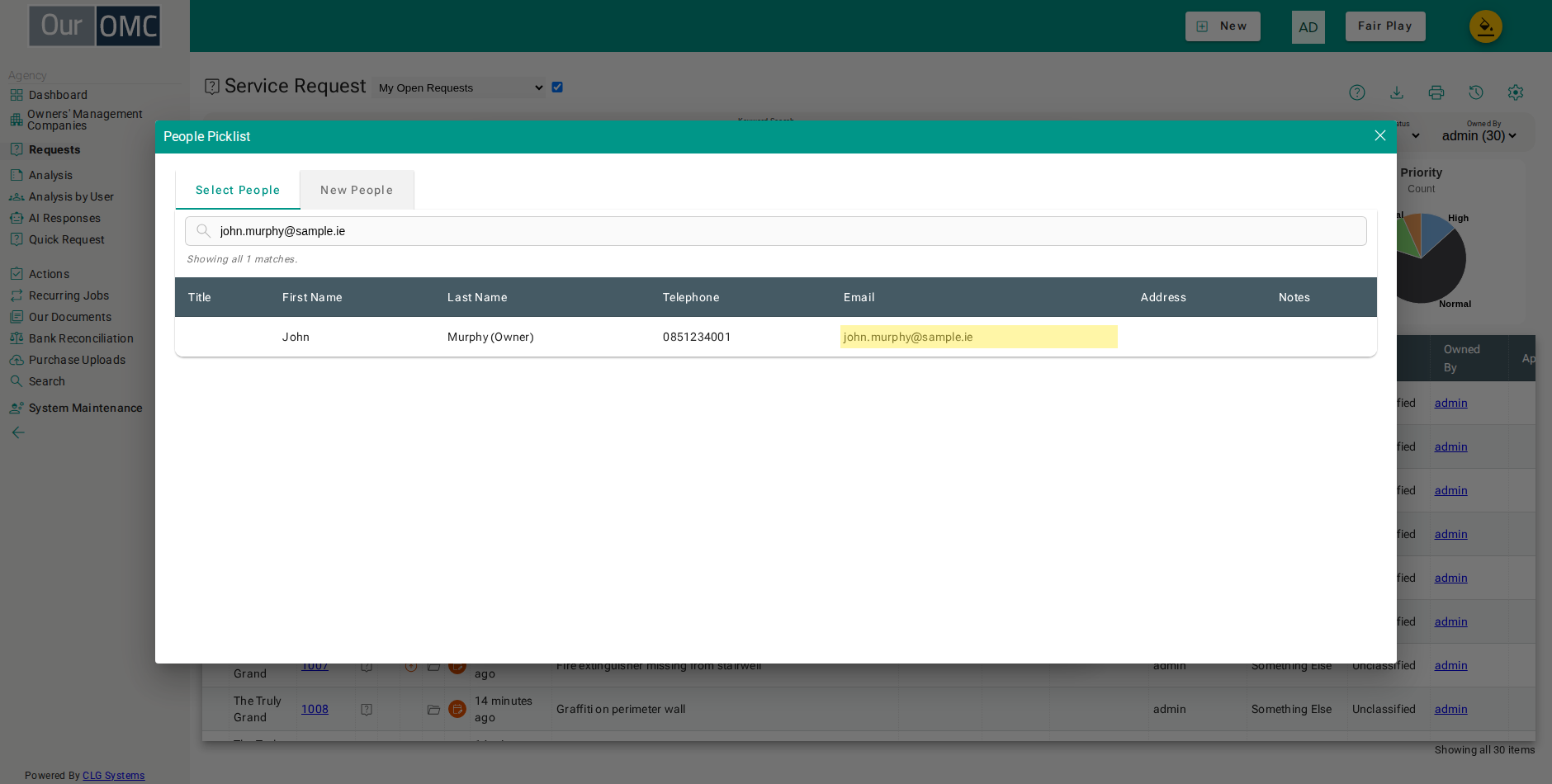Sort by the Notes column header

click(x=1294, y=297)
